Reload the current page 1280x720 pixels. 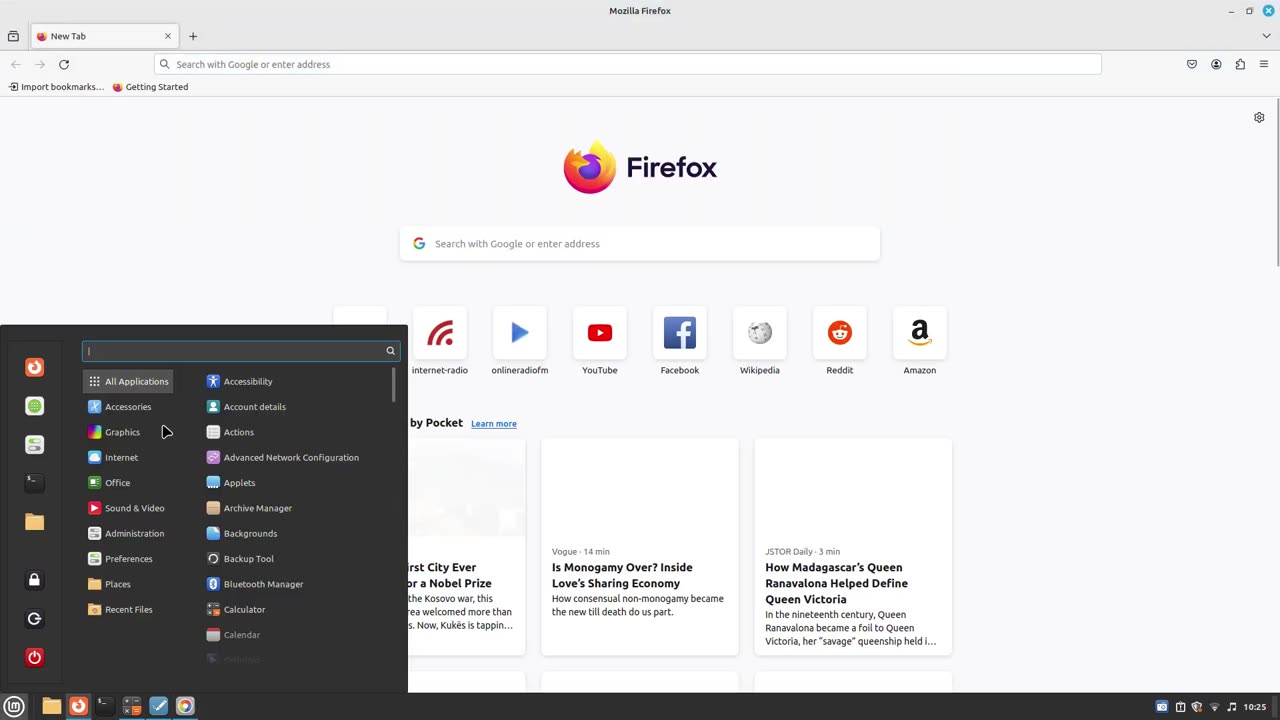64,64
